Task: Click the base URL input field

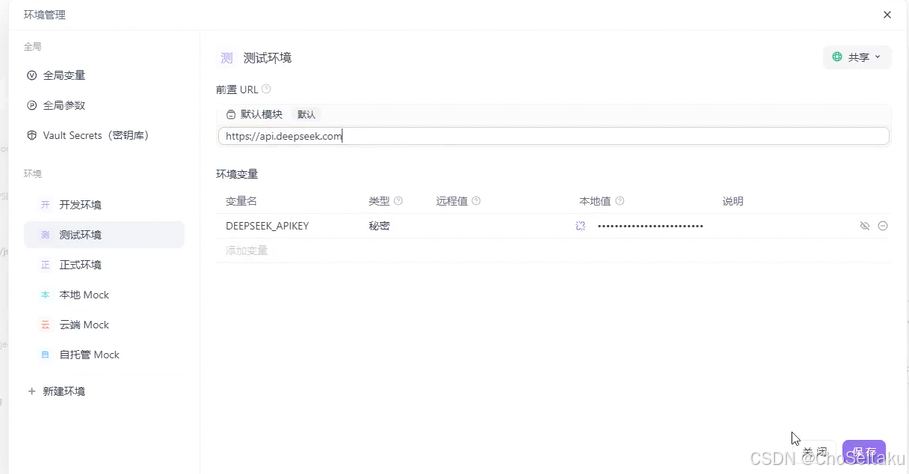Action: click(x=554, y=136)
